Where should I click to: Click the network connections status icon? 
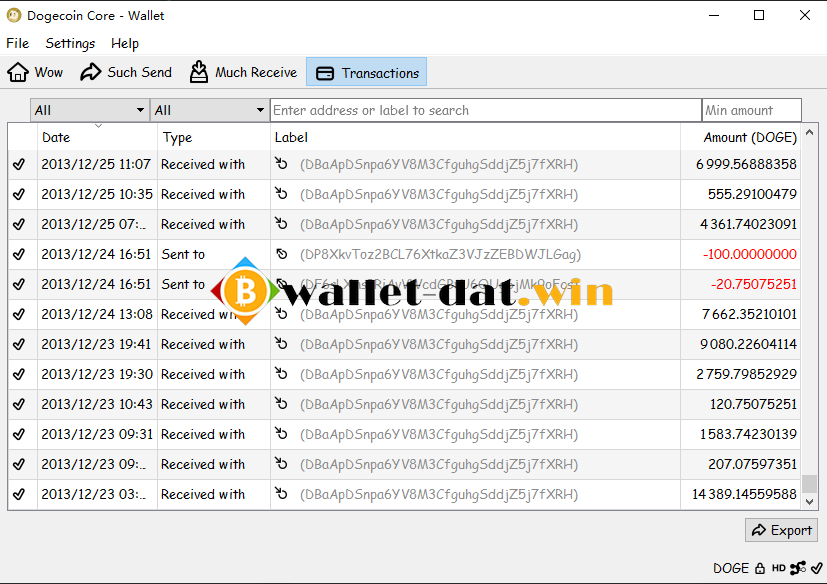(x=798, y=568)
